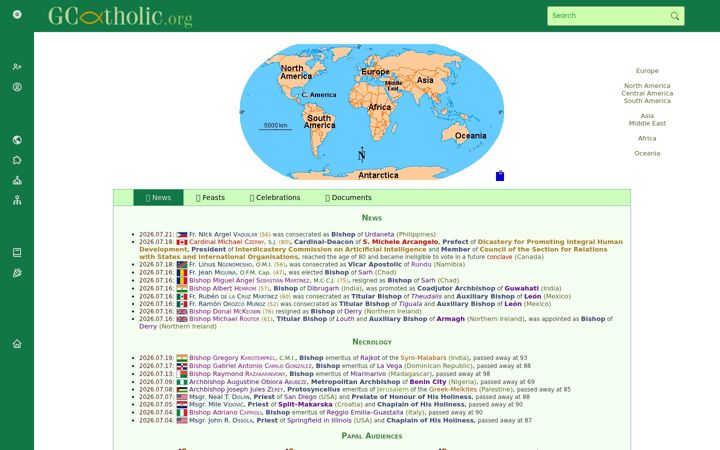This screenshot has height=450, width=720.
Task: Click the Search input field
Action: point(608,16)
